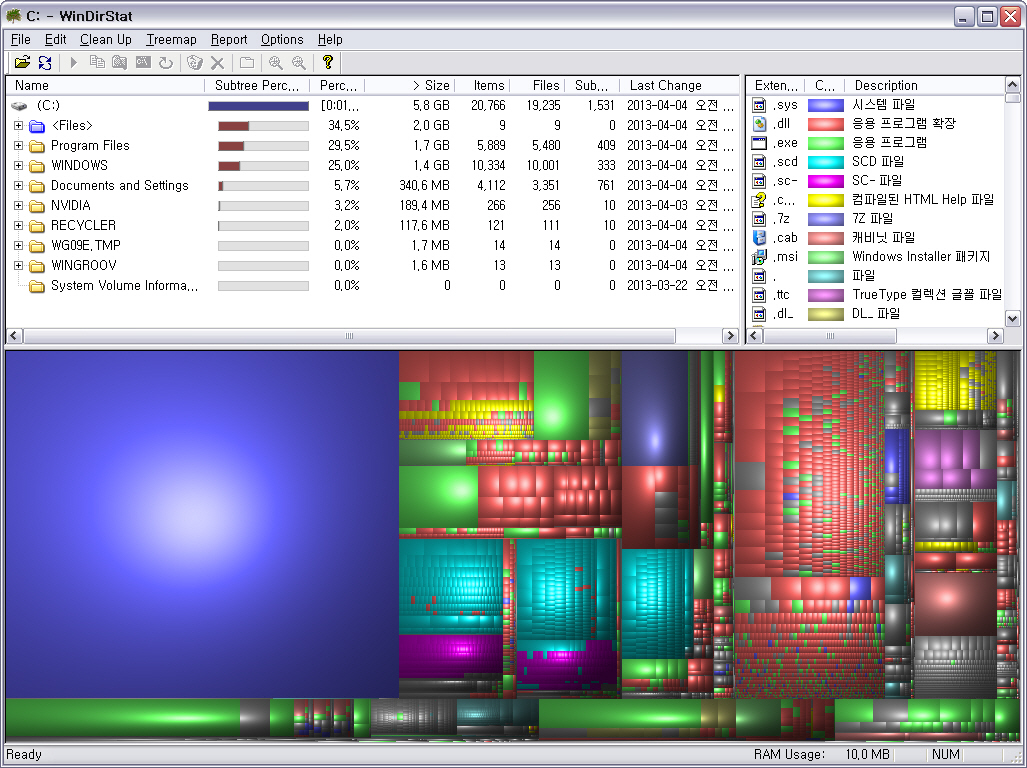Open the Treemap menu
1027x768 pixels.
(171, 39)
